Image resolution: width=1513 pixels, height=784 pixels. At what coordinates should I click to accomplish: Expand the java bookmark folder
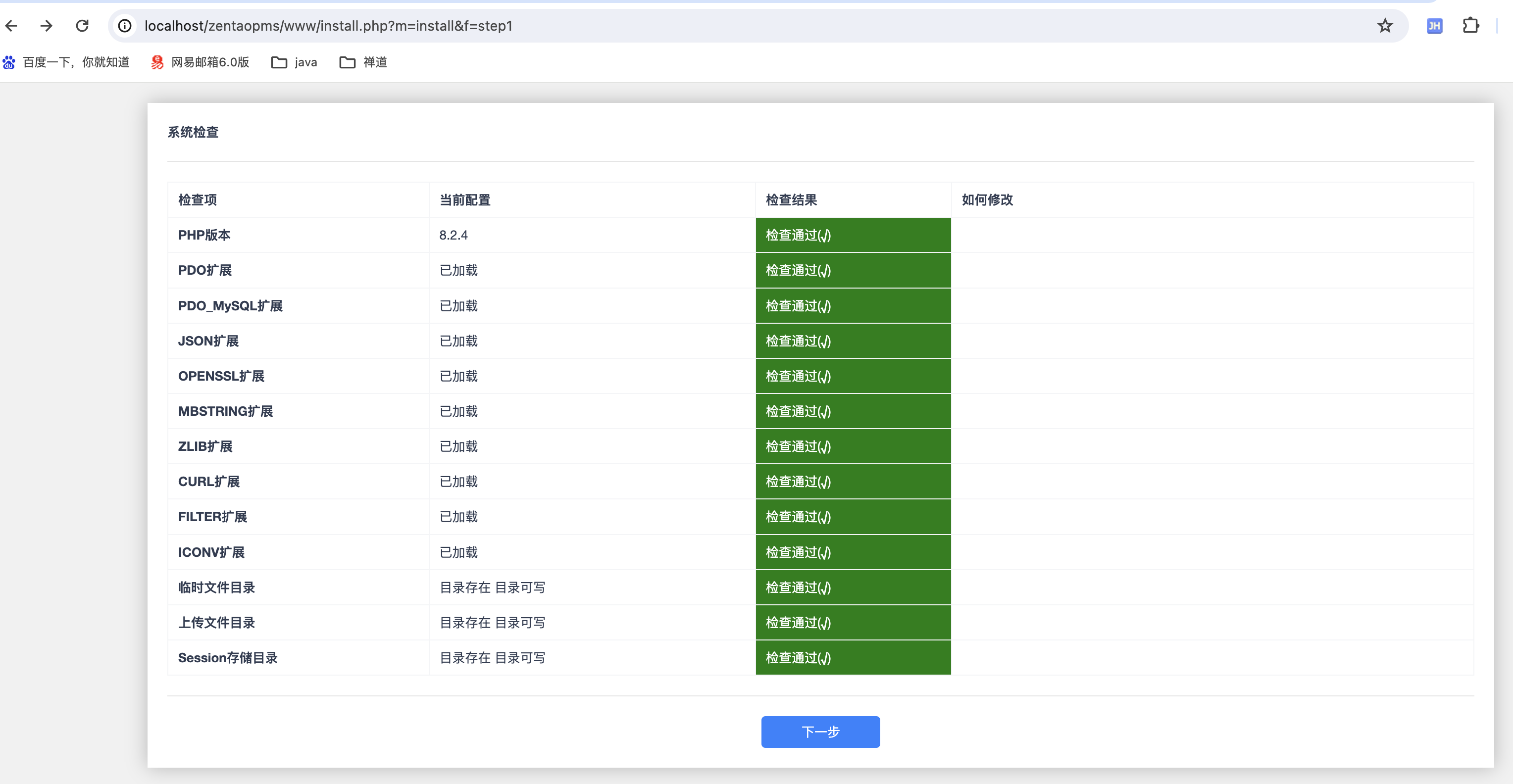[294, 62]
